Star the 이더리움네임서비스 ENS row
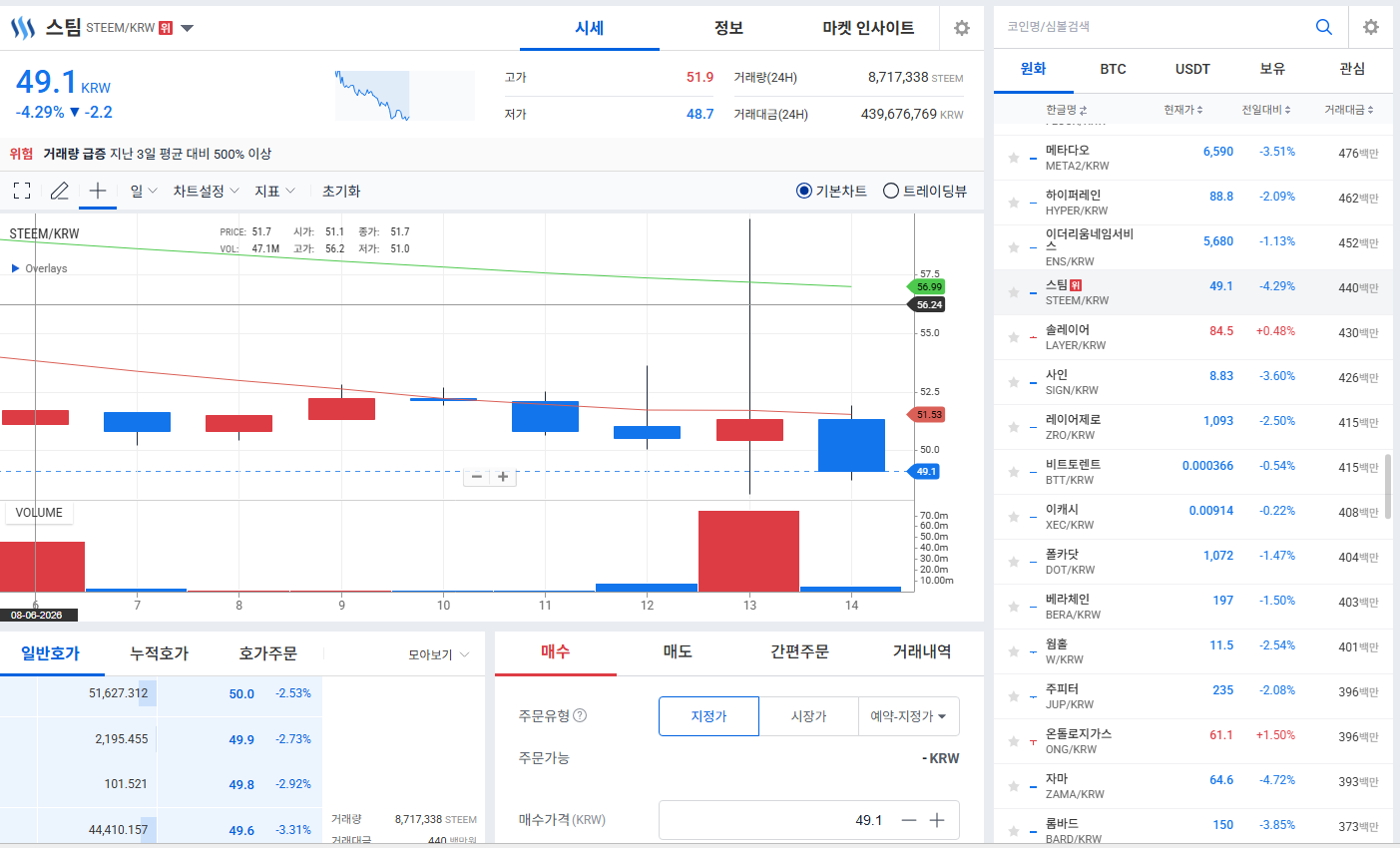This screenshot has height=848, width=1400. 1014,247
